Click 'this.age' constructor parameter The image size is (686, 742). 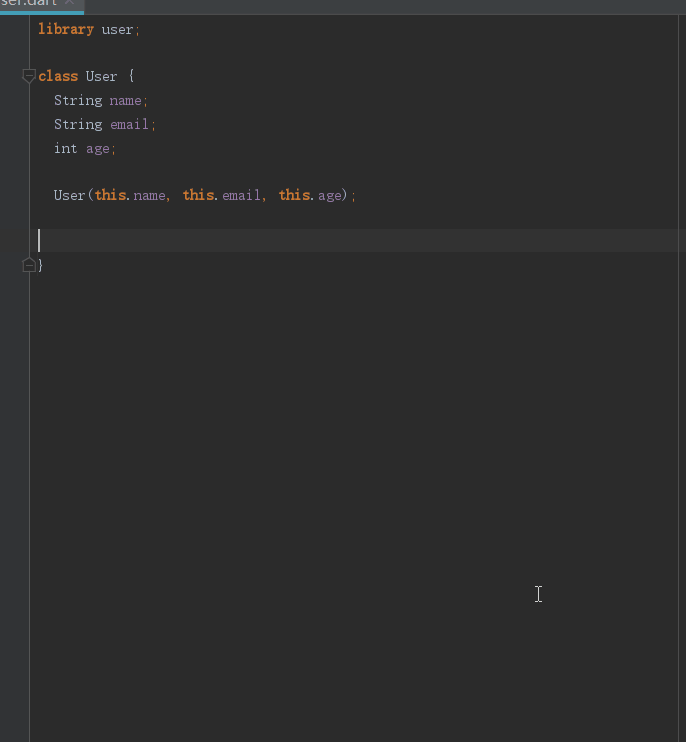click(310, 195)
